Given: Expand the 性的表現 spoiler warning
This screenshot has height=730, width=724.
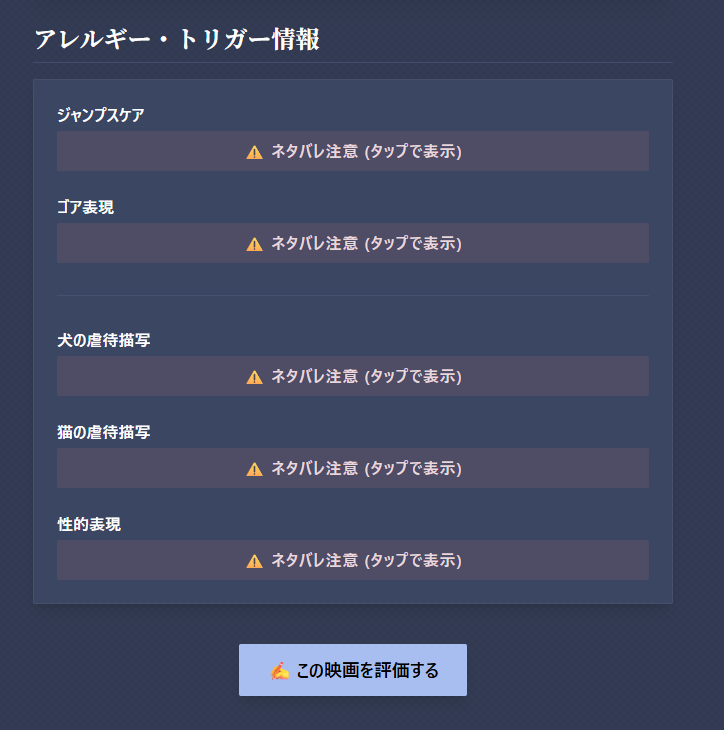Looking at the screenshot, I should click(353, 560).
